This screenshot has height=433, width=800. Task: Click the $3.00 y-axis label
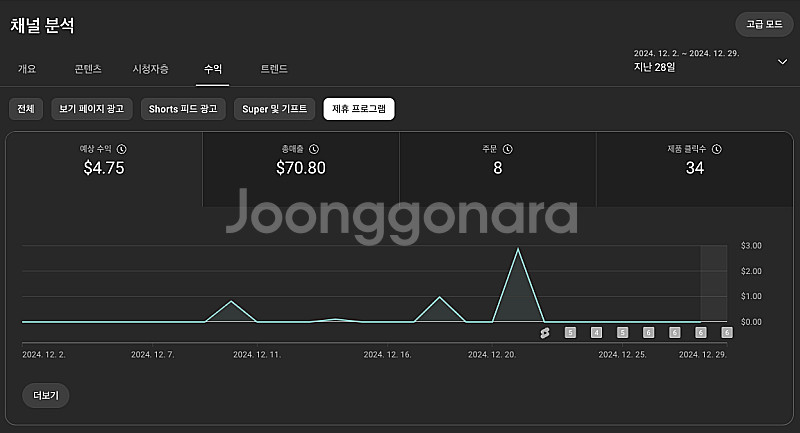tap(751, 246)
